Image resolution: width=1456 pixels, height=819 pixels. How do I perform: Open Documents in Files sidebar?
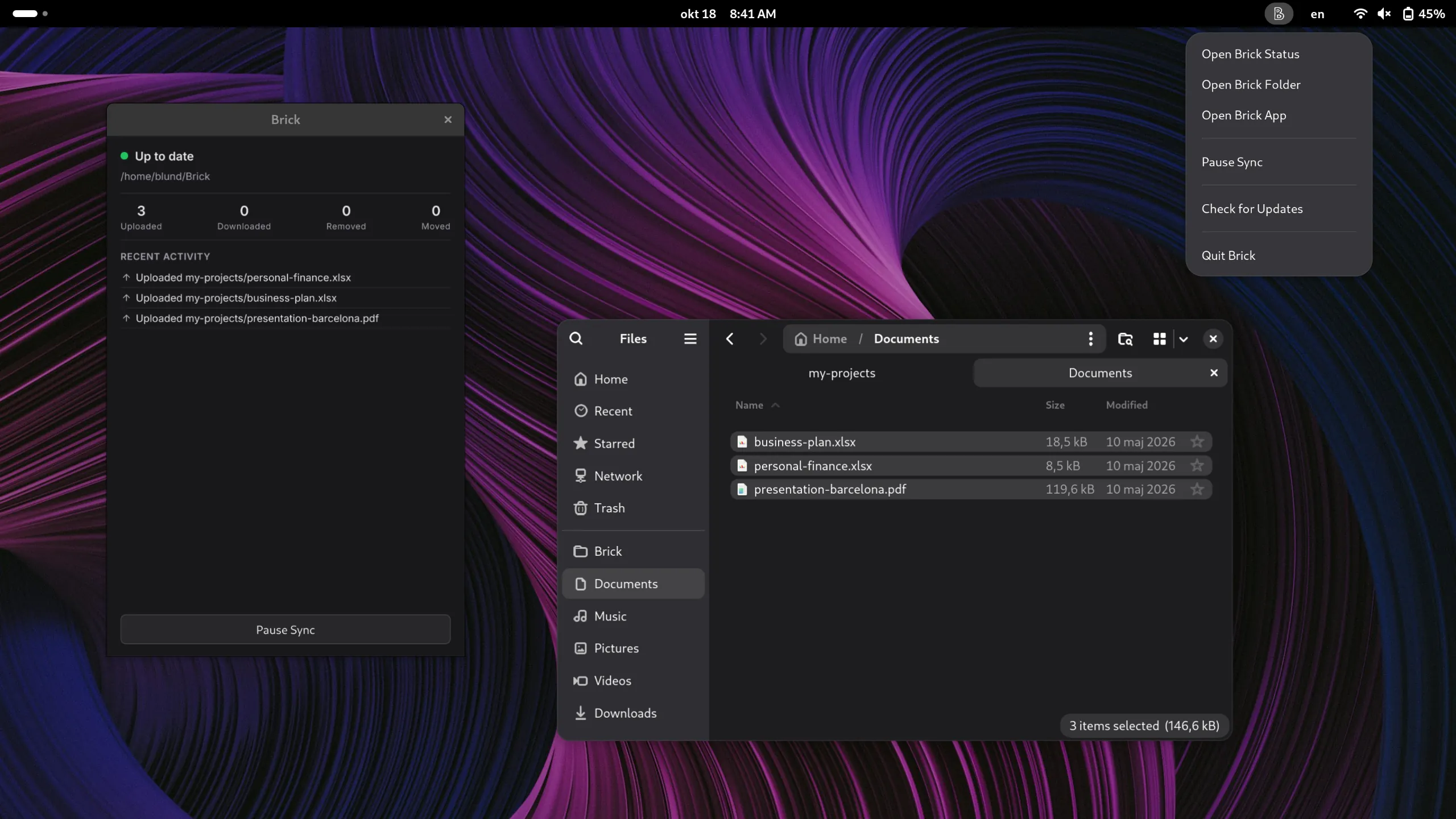click(633, 584)
